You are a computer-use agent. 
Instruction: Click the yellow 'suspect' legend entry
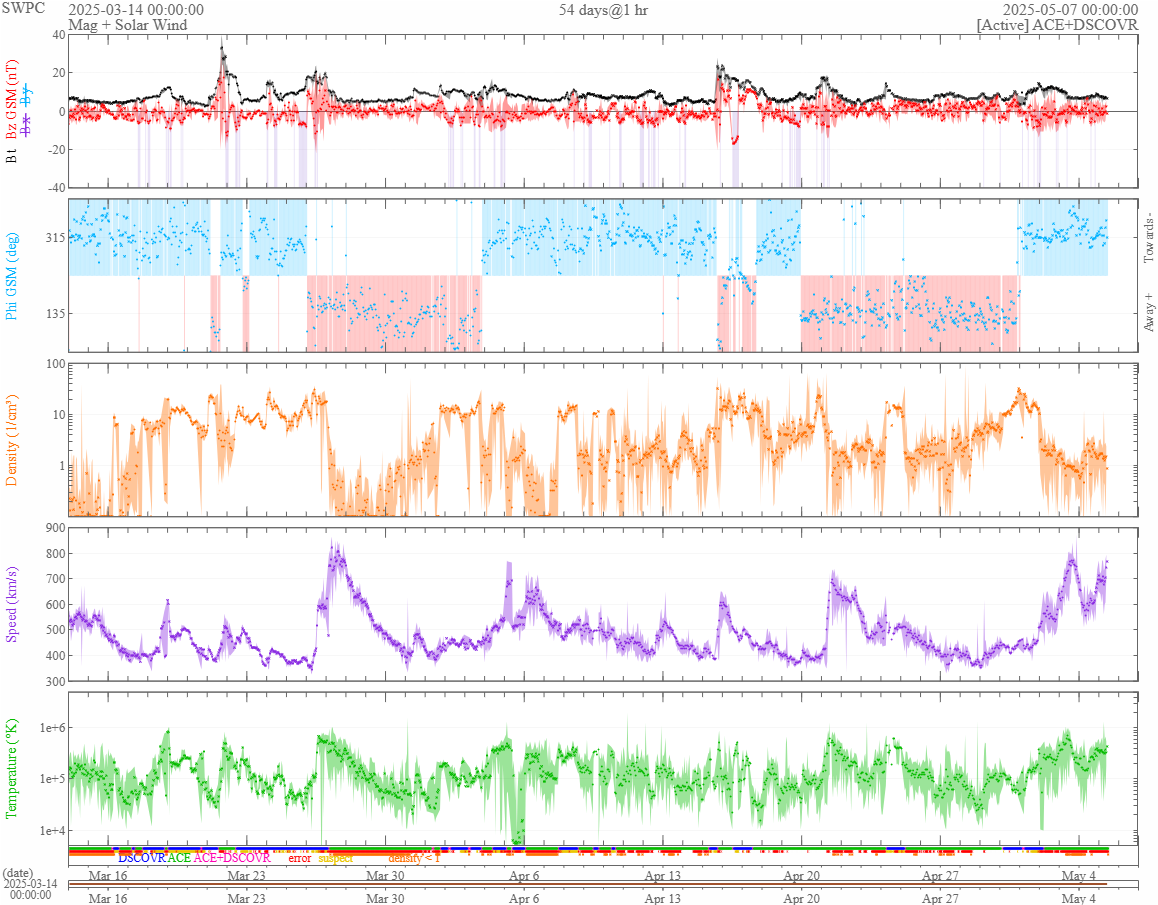click(336, 858)
